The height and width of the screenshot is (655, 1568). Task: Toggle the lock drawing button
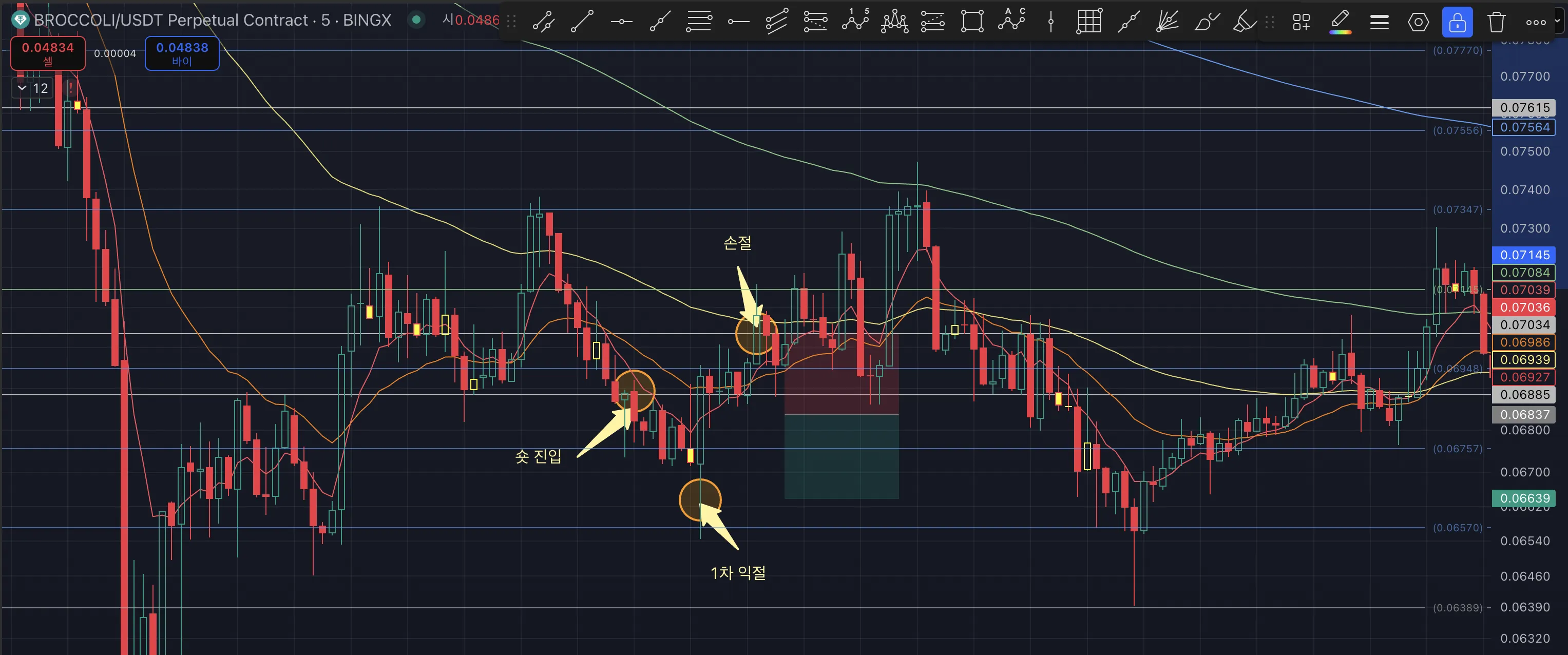click(1457, 23)
